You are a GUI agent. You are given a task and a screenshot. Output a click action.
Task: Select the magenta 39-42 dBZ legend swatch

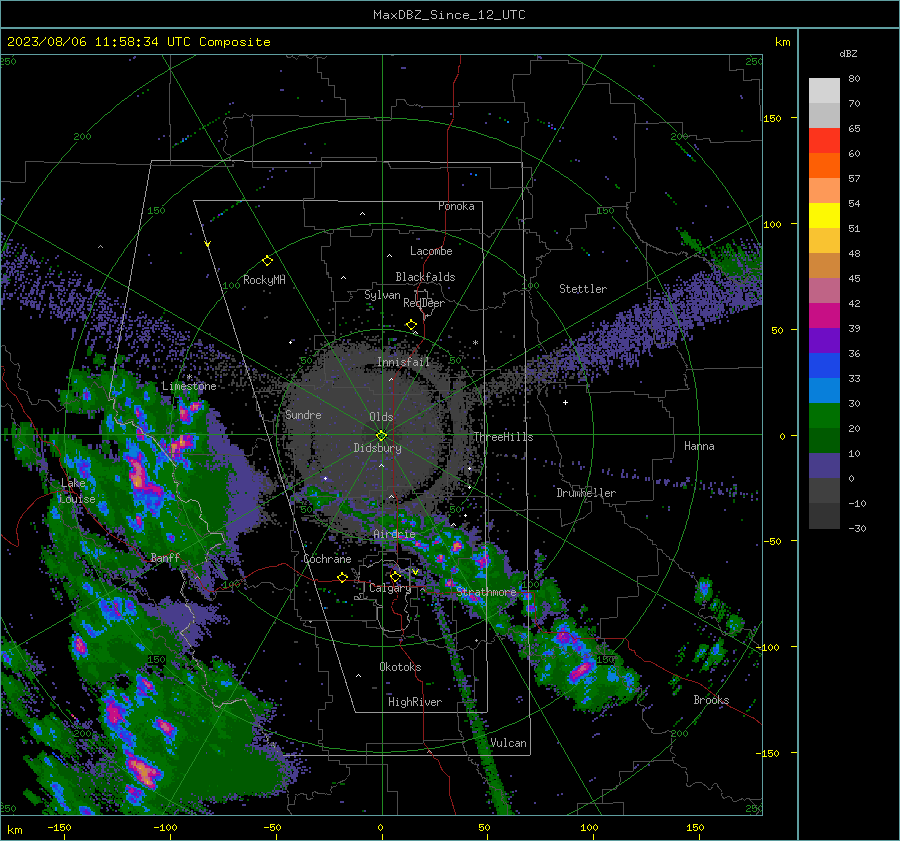coord(824,315)
